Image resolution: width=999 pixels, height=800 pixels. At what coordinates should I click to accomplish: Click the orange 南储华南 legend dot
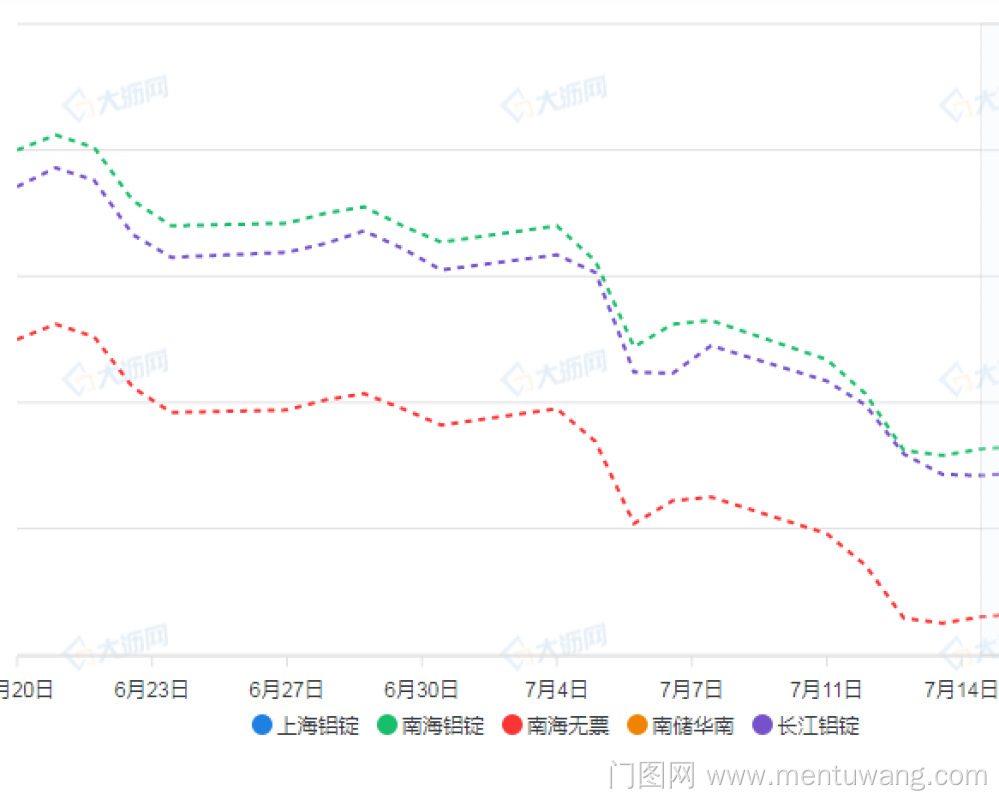[637, 726]
